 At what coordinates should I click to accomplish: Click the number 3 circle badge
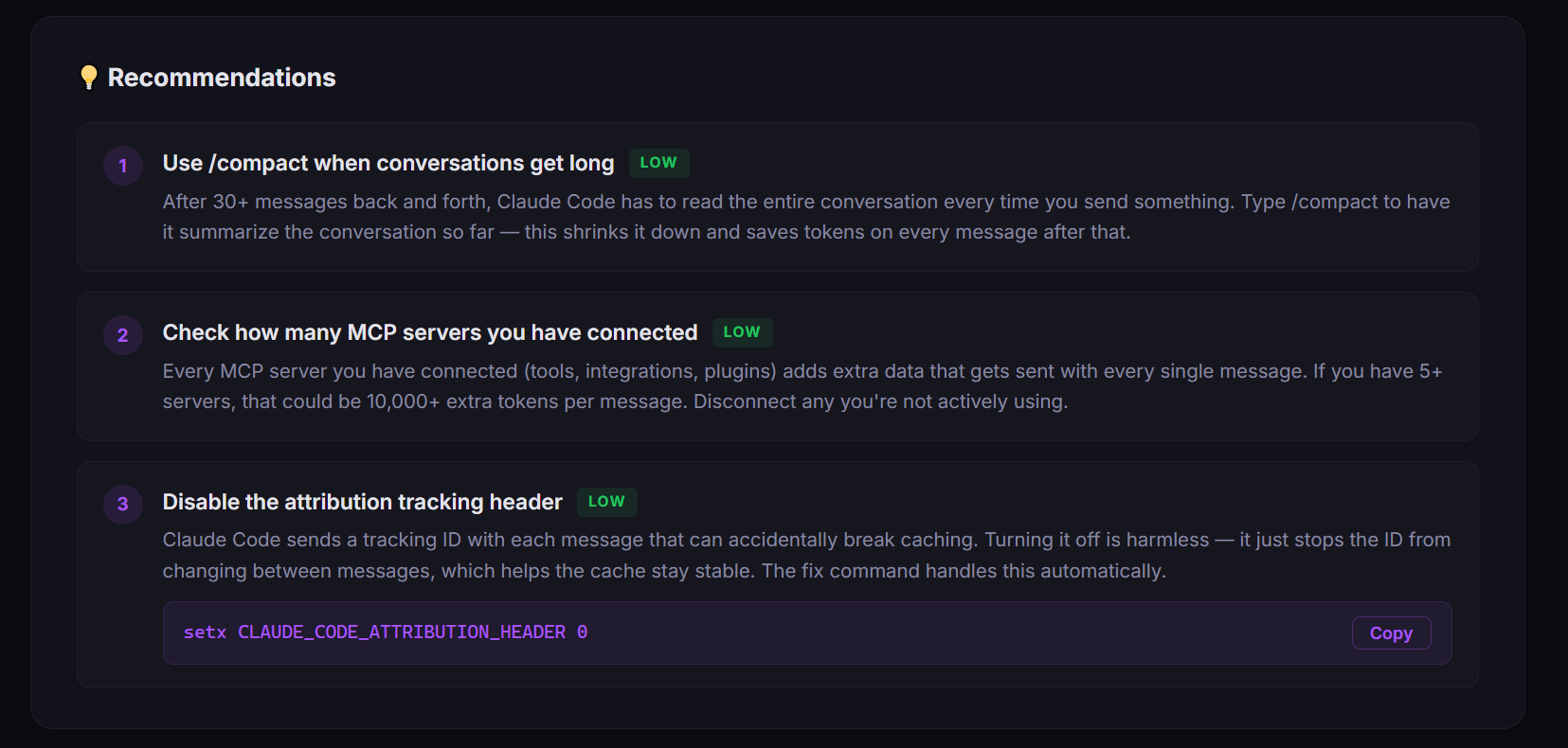[x=123, y=505]
